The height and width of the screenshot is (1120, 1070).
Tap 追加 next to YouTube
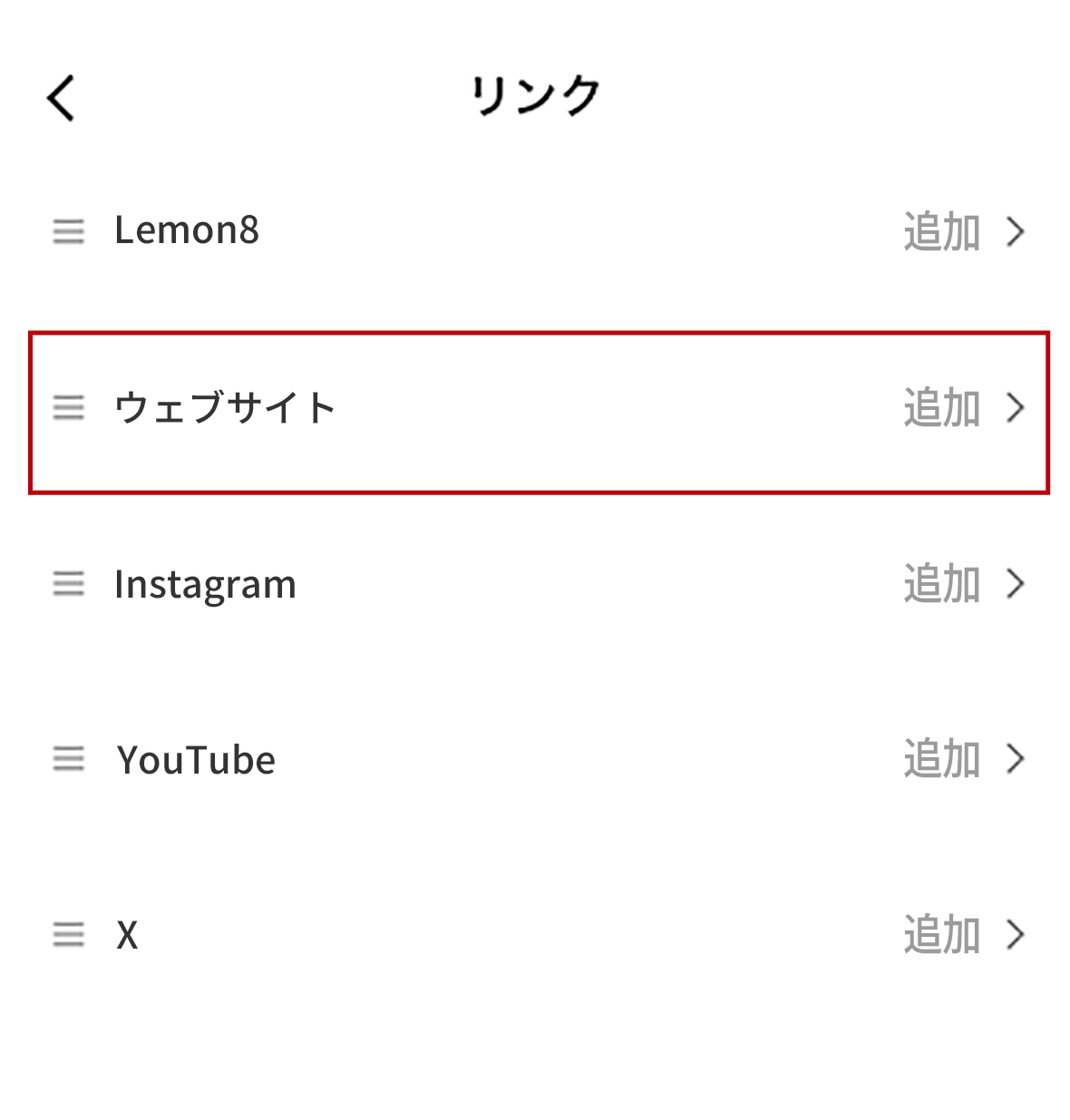point(941,758)
